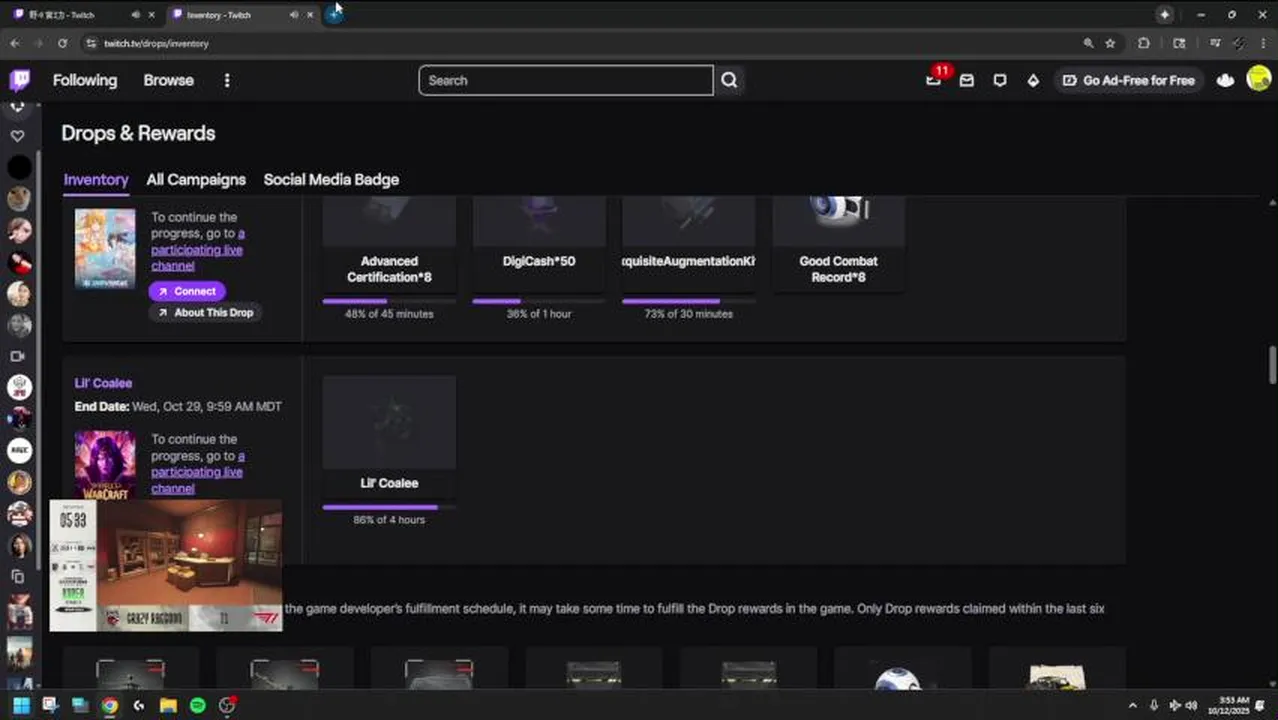Image resolution: width=1278 pixels, height=720 pixels.
Task: Open the Get Bits diamond icon
Action: pyautogui.click(x=1033, y=80)
